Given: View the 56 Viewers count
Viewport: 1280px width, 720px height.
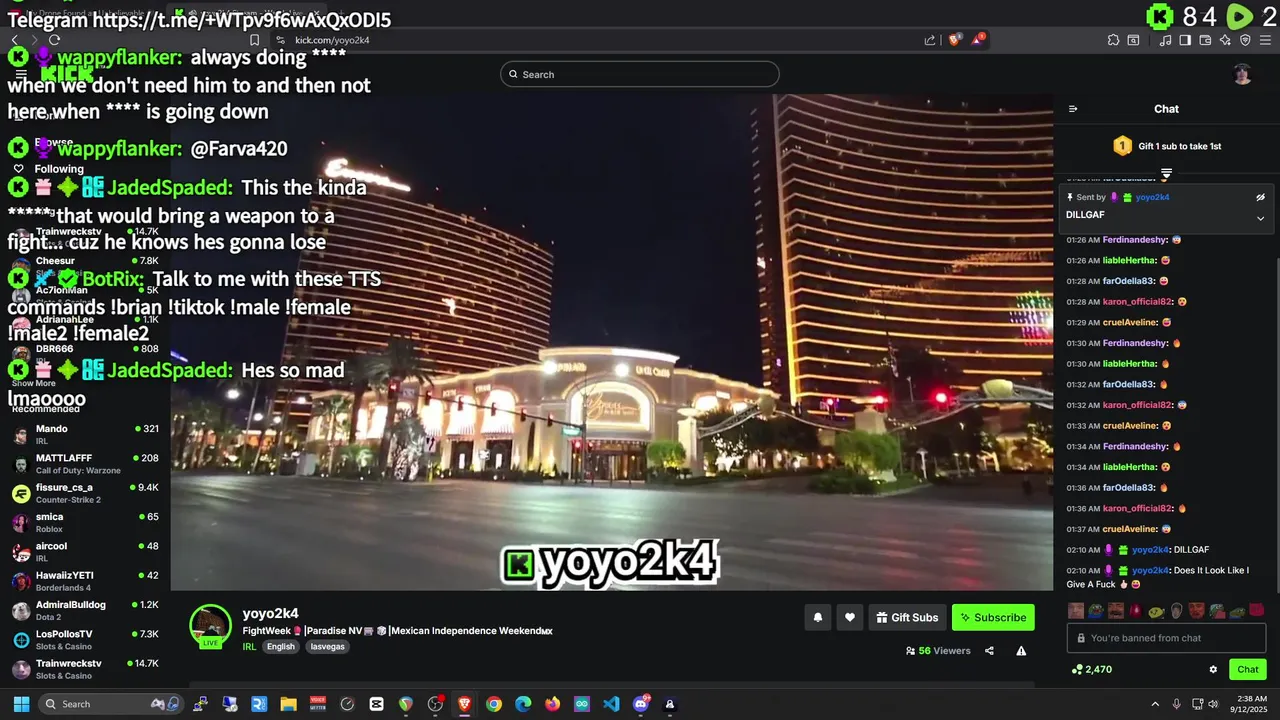Looking at the screenshot, I should coord(938,651).
